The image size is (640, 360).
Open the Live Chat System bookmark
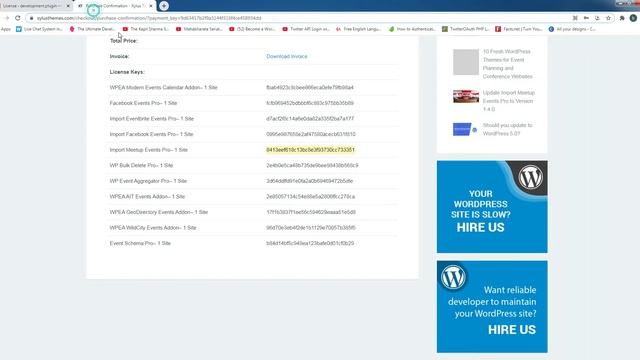pos(39,29)
